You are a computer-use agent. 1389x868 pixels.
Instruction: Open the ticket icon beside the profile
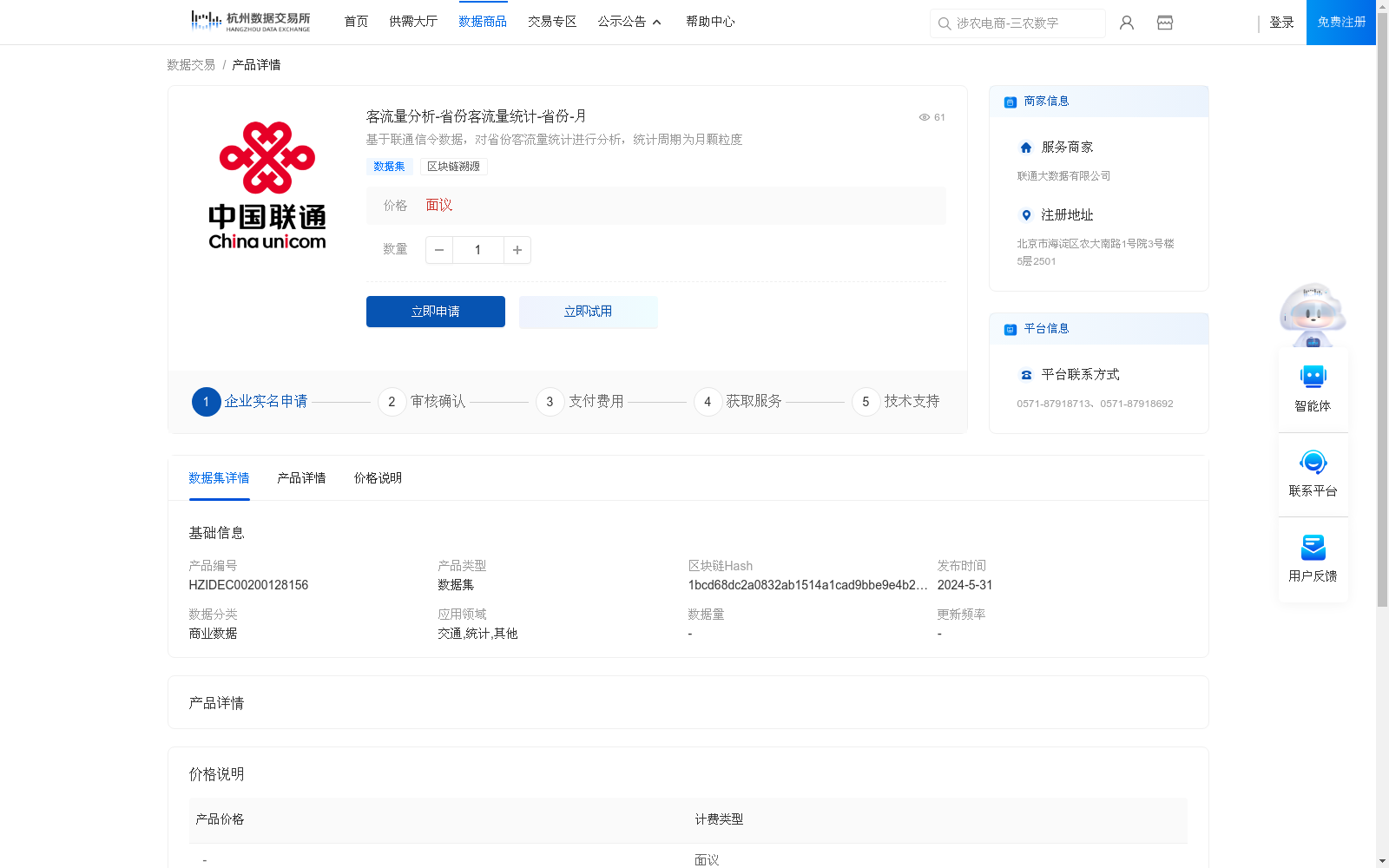1164,23
